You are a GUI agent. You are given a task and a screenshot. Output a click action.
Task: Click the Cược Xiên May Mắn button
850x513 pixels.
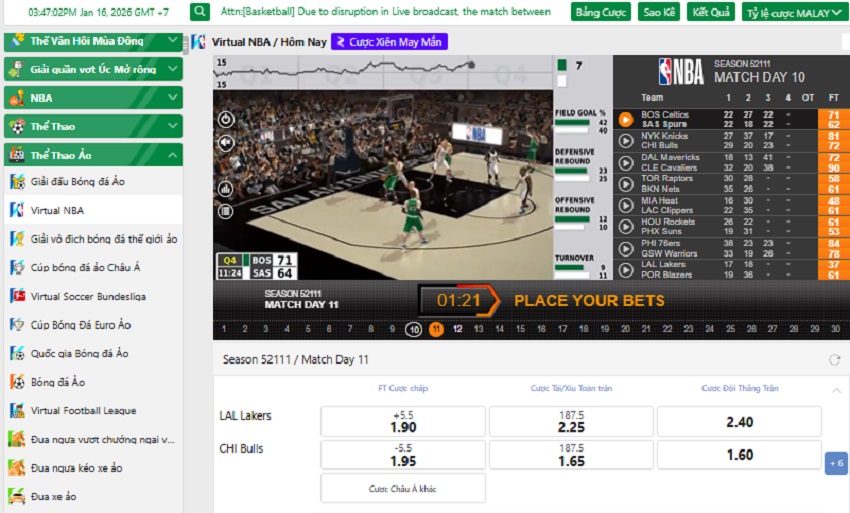389,42
